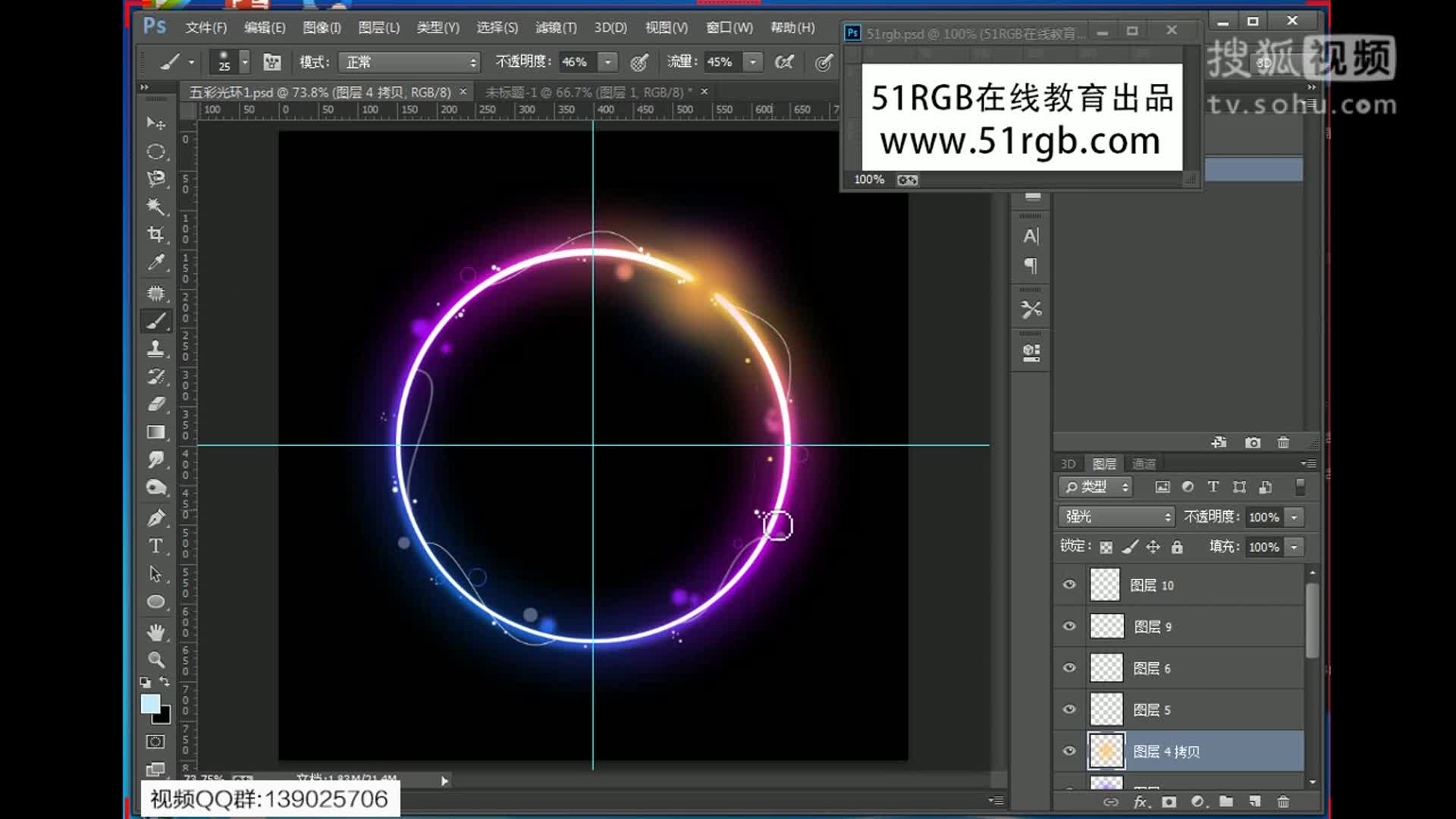Select the Zoom tool

coord(156,658)
